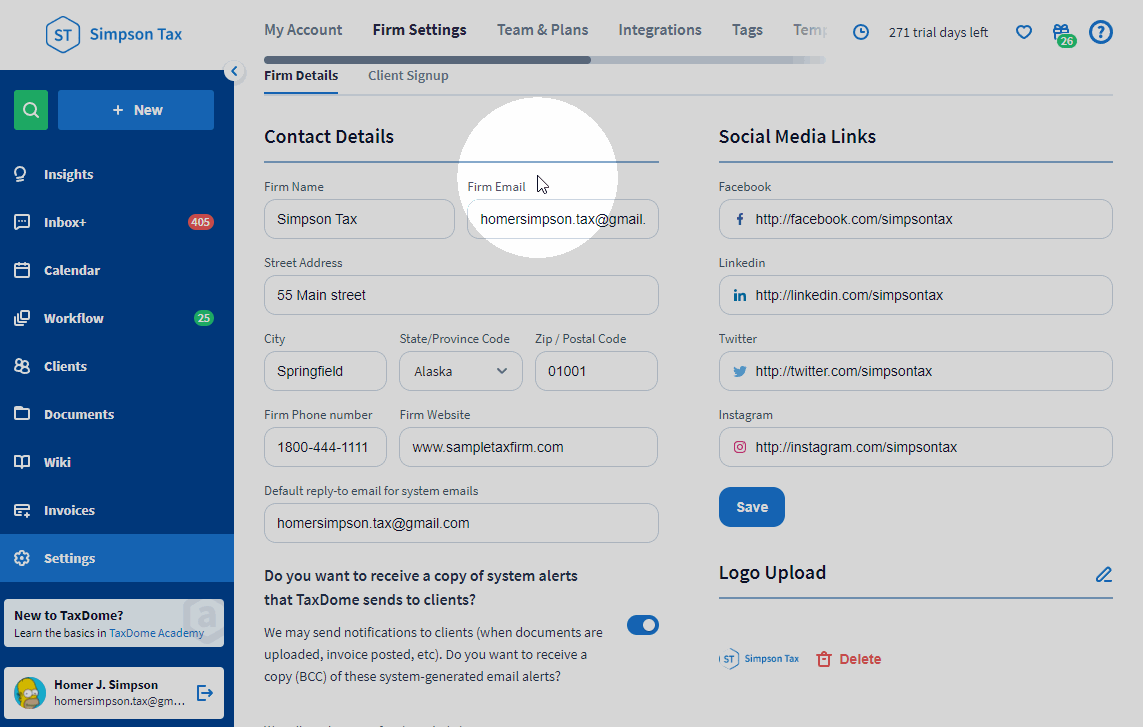The width and height of the screenshot is (1143, 727).
Task: Open the Client Signup sub-tab
Action: tap(408, 76)
